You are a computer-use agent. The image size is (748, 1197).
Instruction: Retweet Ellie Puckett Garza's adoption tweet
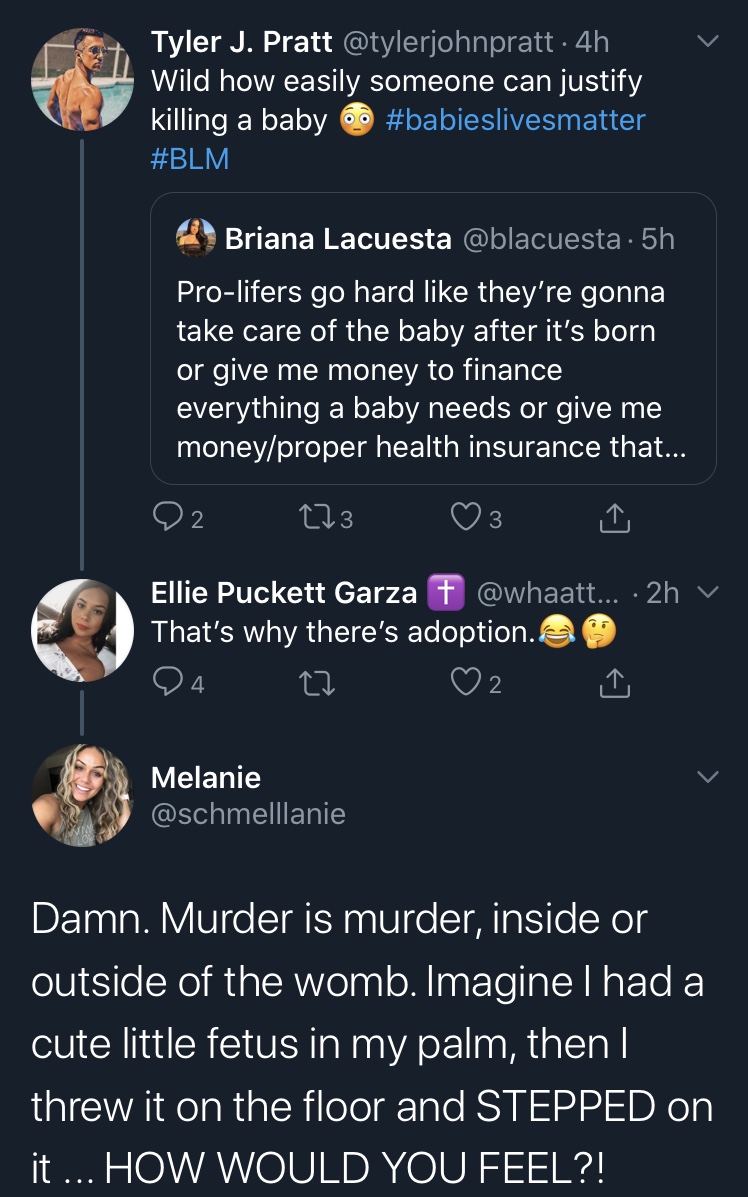coord(317,682)
